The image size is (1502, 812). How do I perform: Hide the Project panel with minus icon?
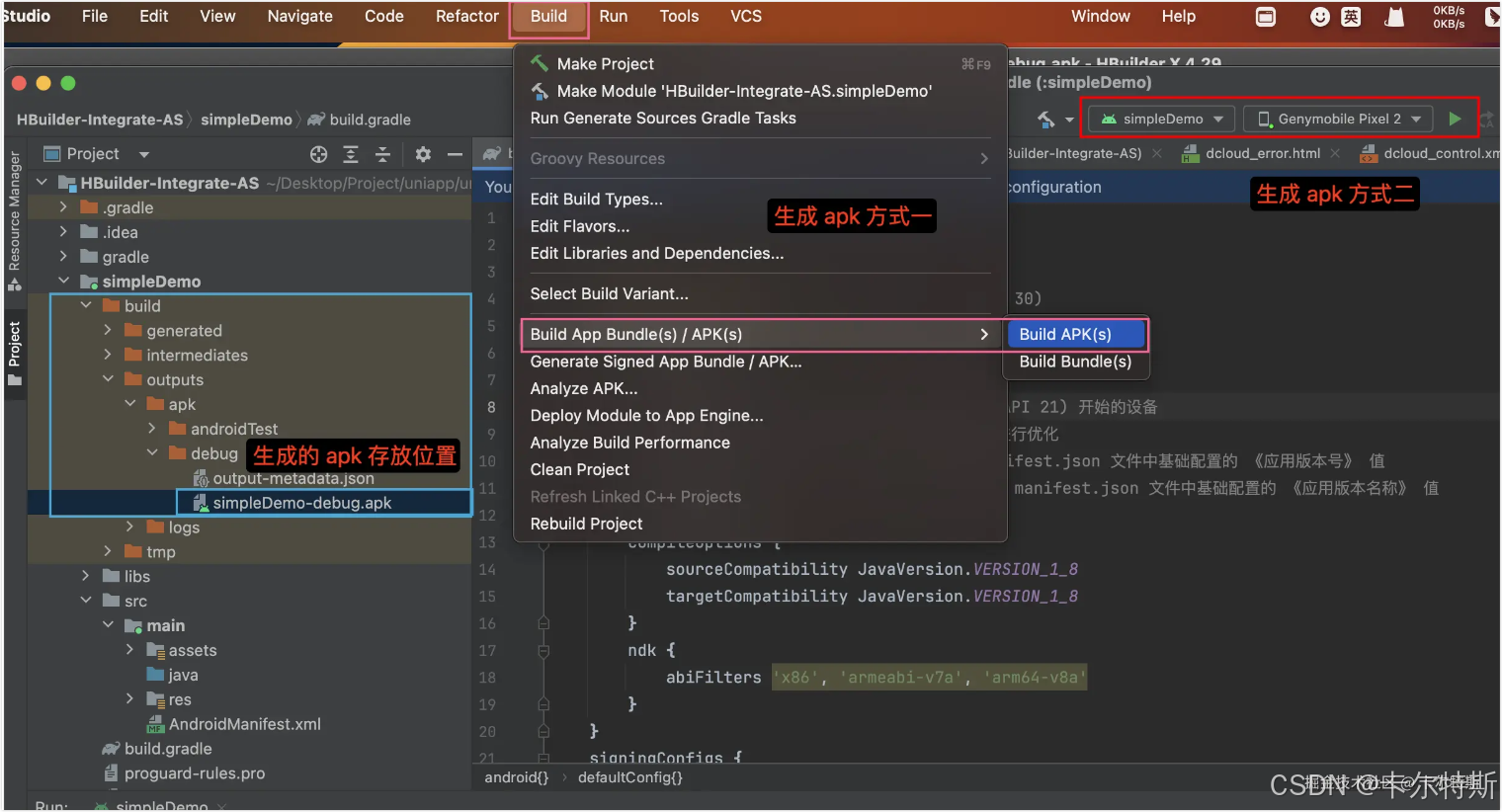(x=455, y=154)
